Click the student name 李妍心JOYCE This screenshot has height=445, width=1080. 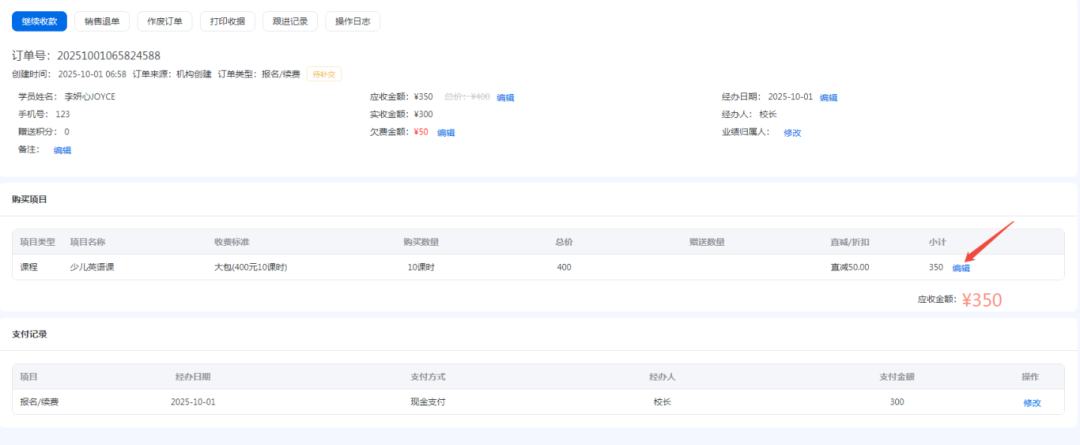coord(91,98)
